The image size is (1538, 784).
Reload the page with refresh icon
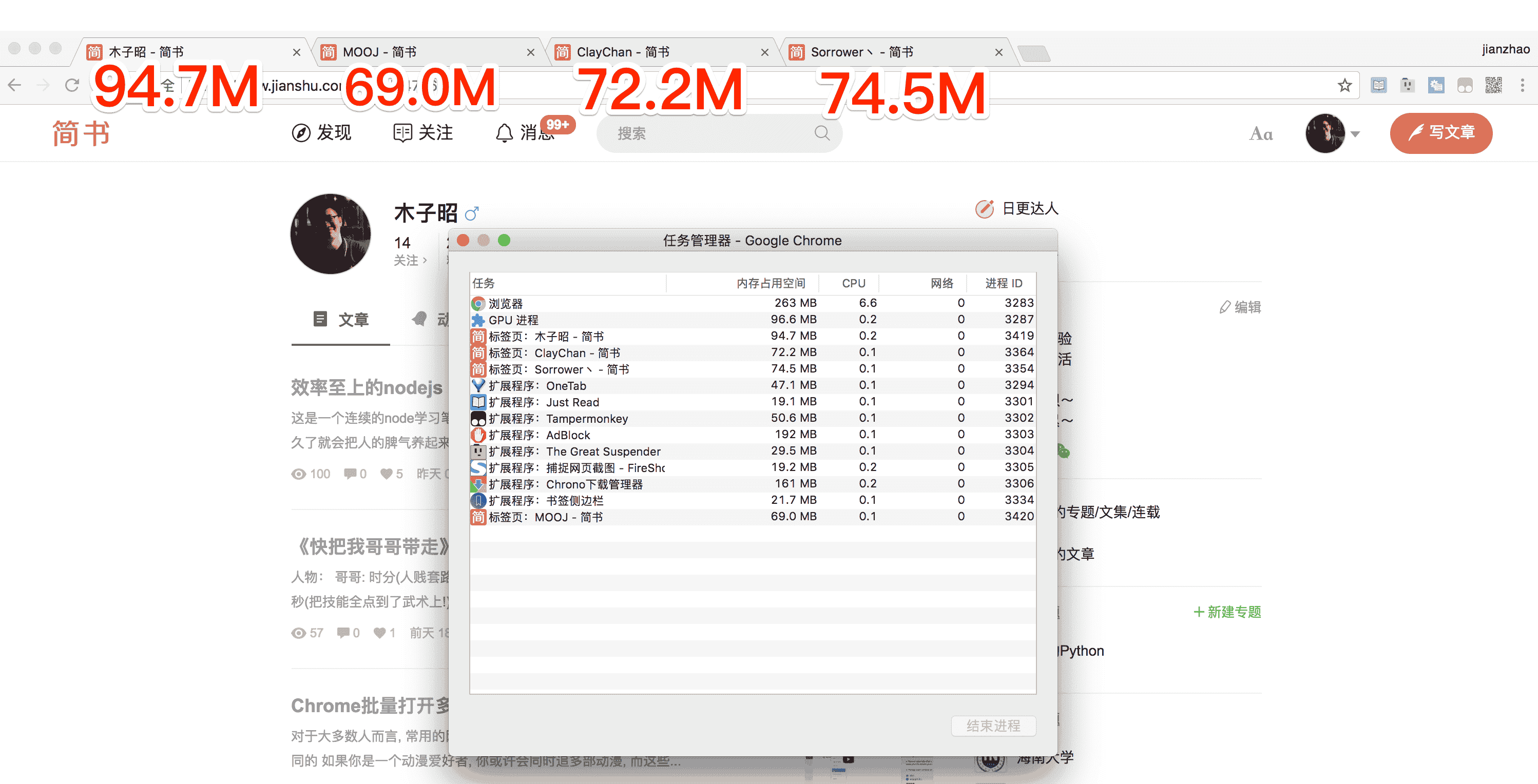tap(72, 85)
